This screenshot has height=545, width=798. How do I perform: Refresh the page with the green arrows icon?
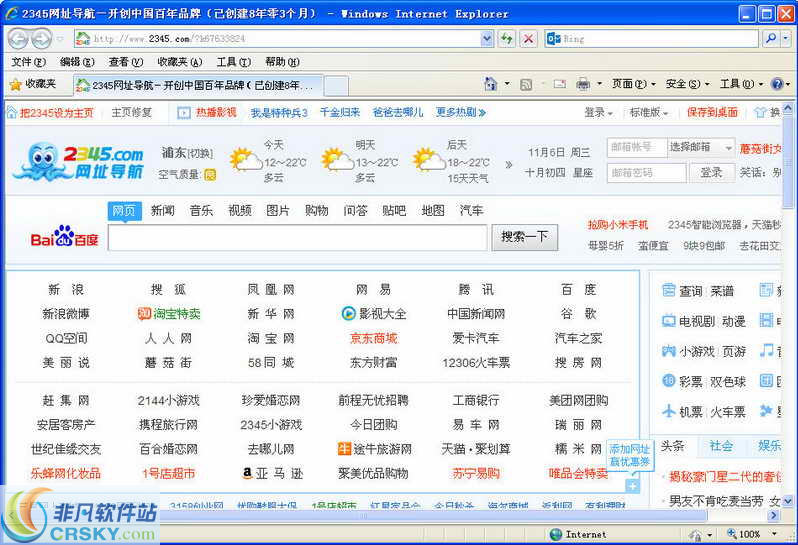pos(506,38)
